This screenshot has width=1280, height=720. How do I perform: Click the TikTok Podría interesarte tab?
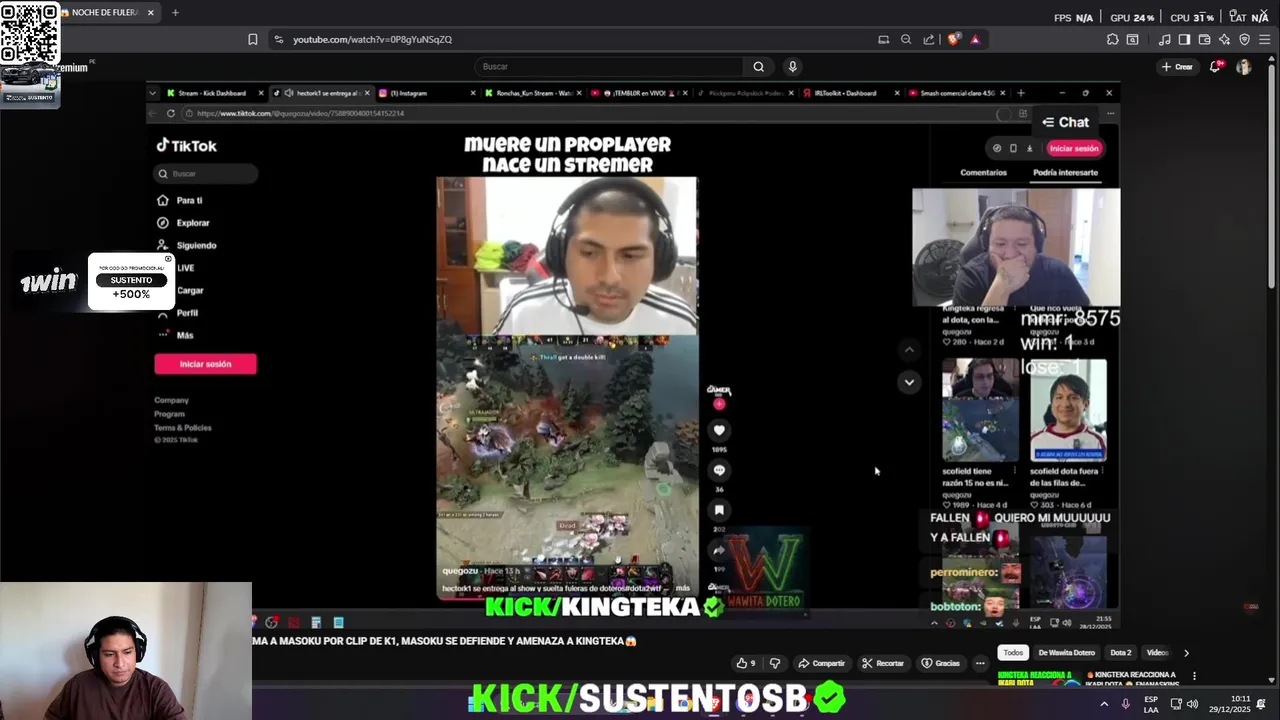tap(1065, 172)
